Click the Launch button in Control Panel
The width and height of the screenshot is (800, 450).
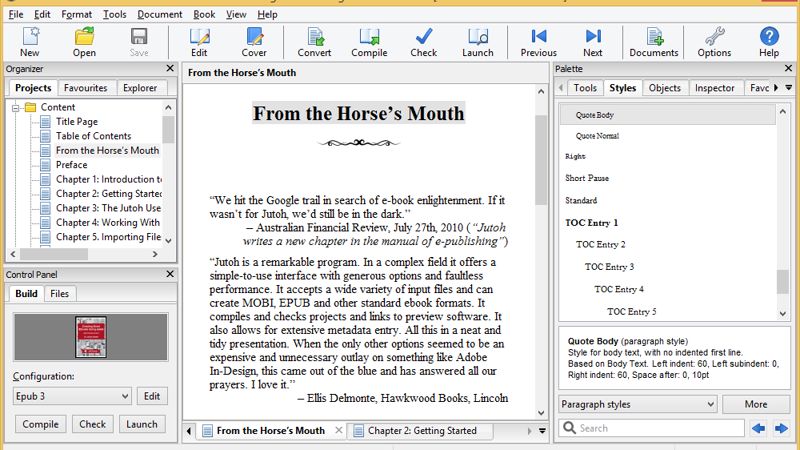pyautogui.click(x=142, y=424)
